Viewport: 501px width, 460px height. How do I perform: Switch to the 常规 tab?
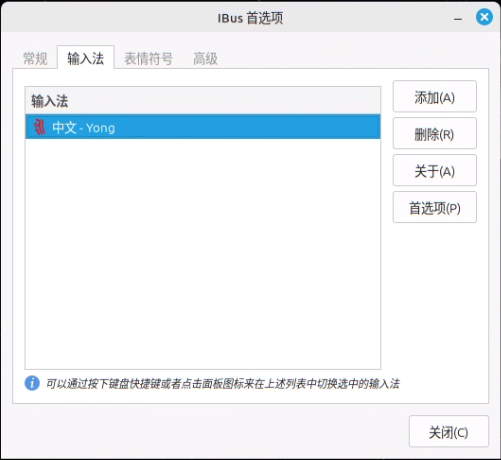pyautogui.click(x=35, y=59)
